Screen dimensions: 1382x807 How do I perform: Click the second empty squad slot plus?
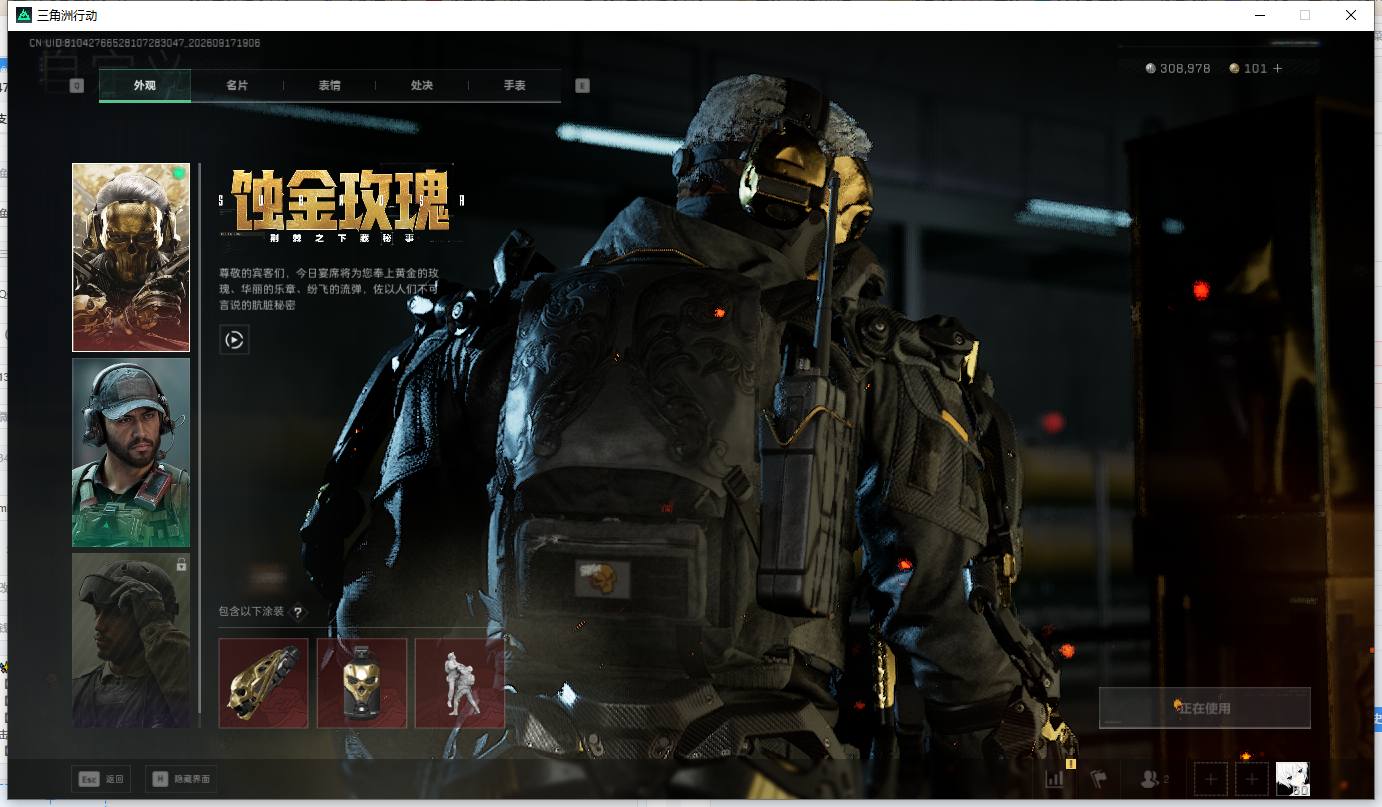point(1251,778)
